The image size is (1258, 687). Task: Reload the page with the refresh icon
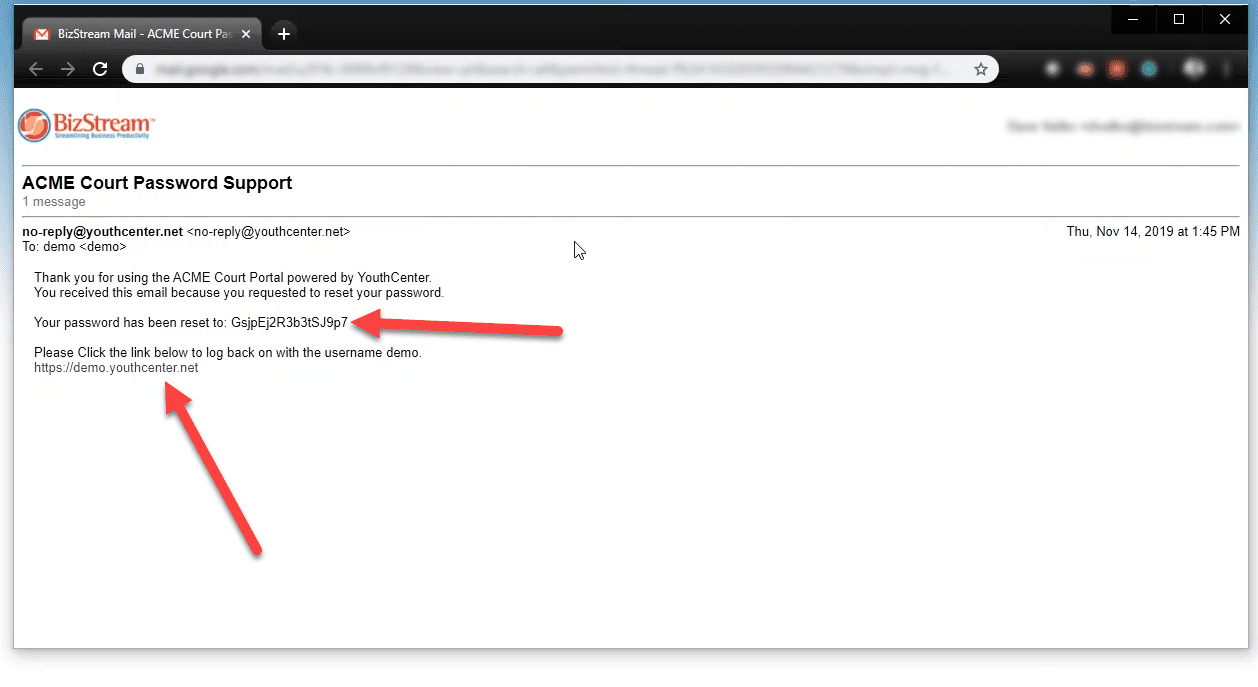[100, 69]
